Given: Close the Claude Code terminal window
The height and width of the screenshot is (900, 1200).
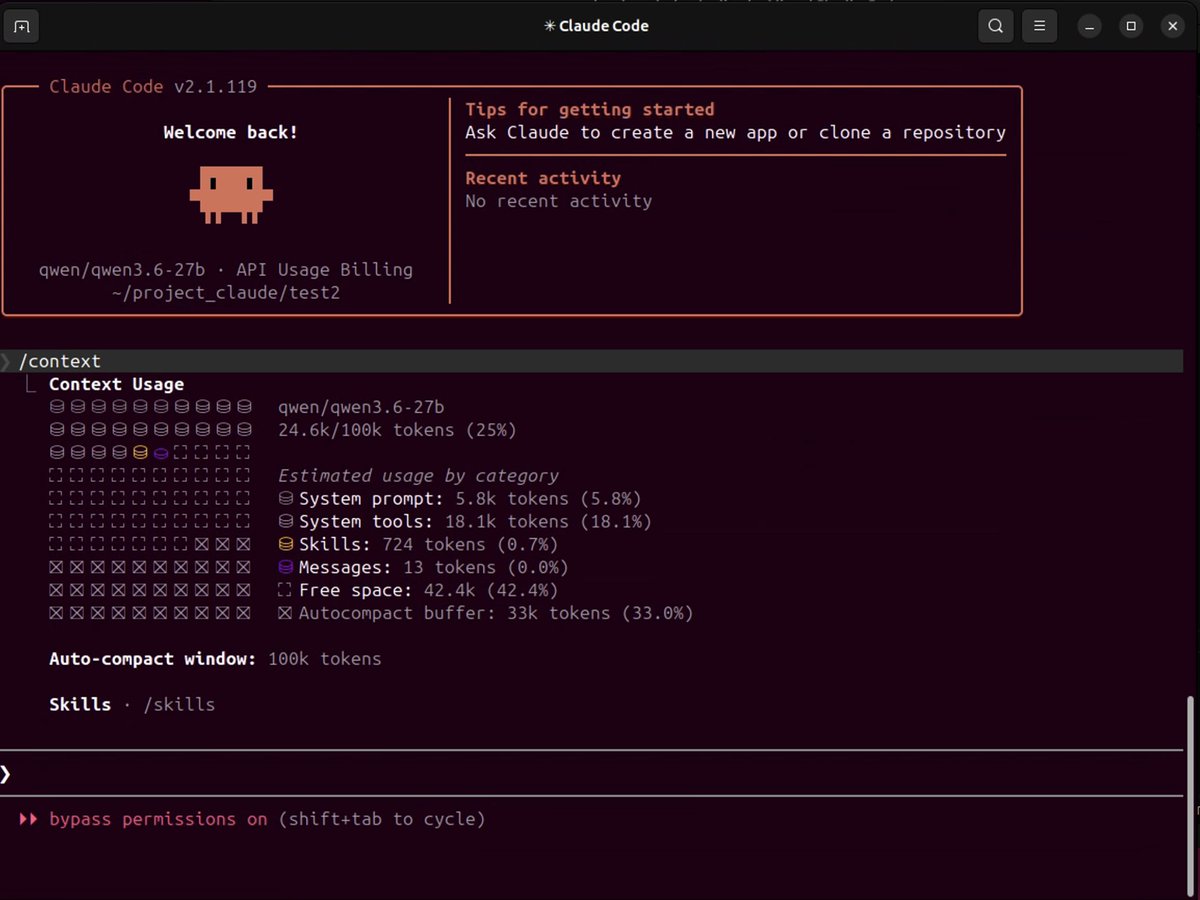Looking at the screenshot, I should 1173,26.
